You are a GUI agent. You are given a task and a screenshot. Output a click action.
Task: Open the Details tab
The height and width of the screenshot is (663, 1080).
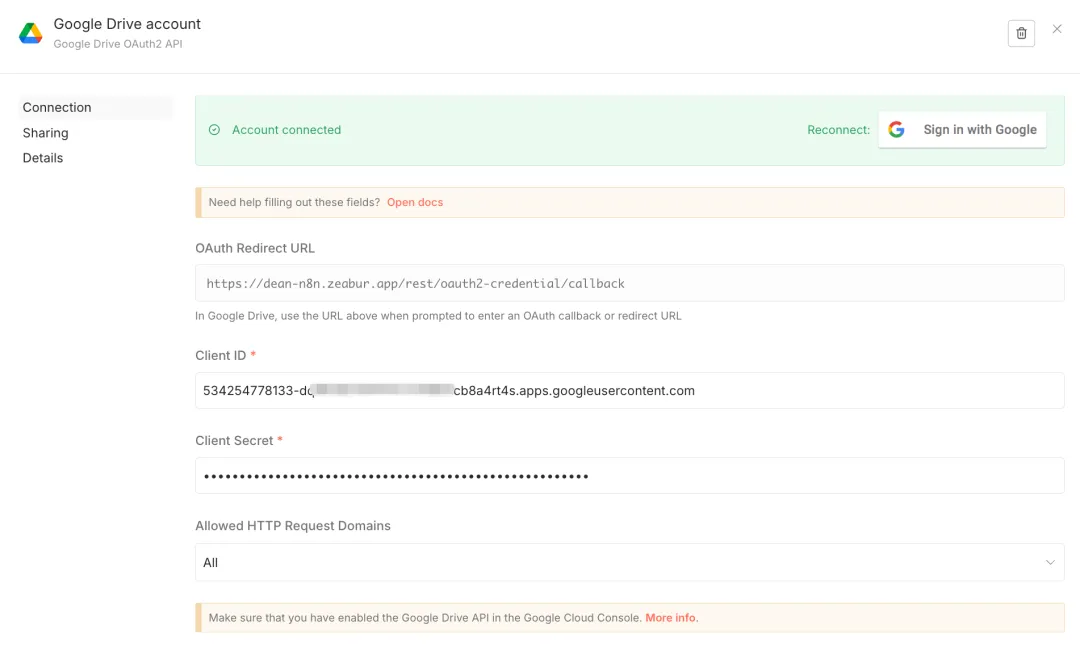click(x=43, y=158)
